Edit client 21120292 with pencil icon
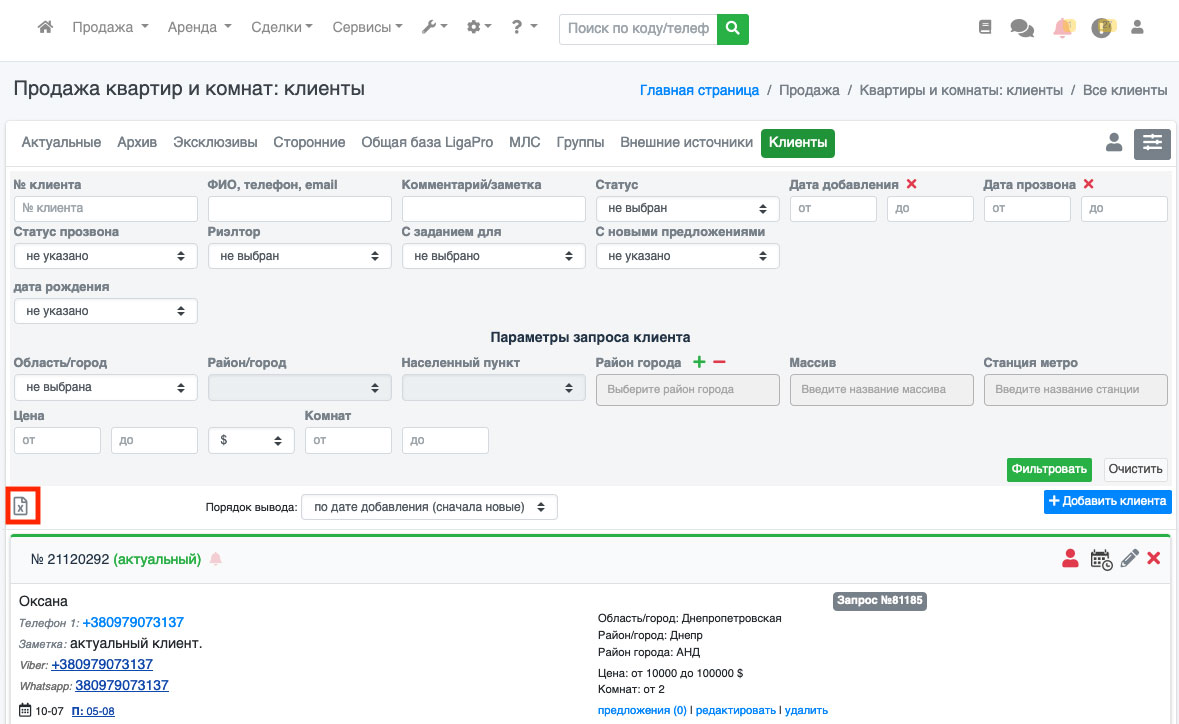Viewport: 1179px width, 724px height. [x=1129, y=559]
